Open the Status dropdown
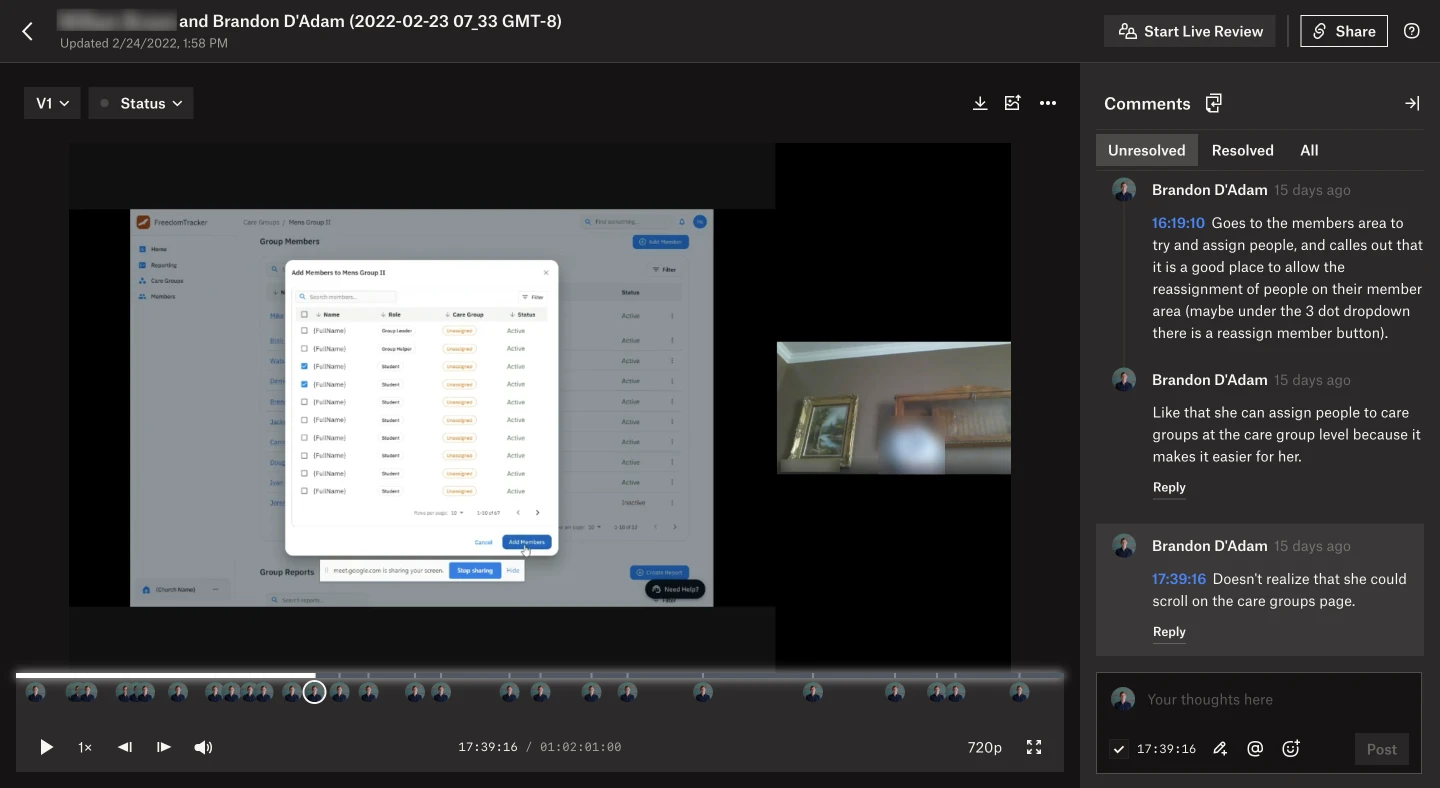Image resolution: width=1440 pixels, height=788 pixels. click(x=140, y=103)
